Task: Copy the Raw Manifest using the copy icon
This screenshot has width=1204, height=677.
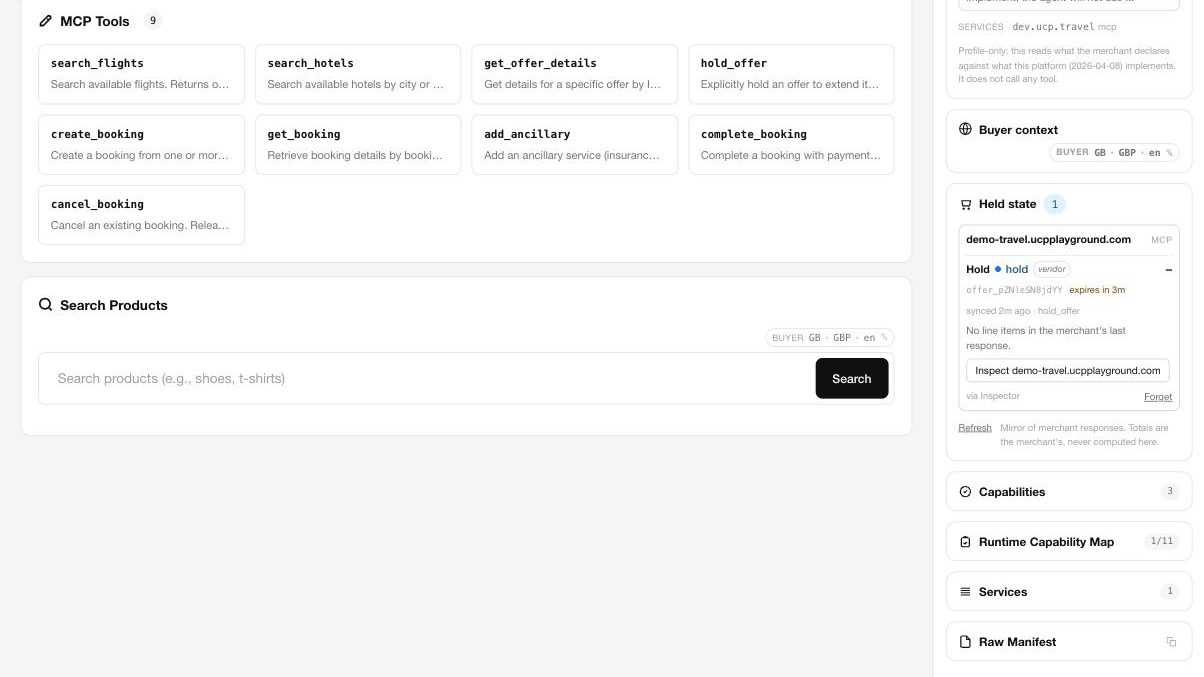Action: click(1171, 642)
